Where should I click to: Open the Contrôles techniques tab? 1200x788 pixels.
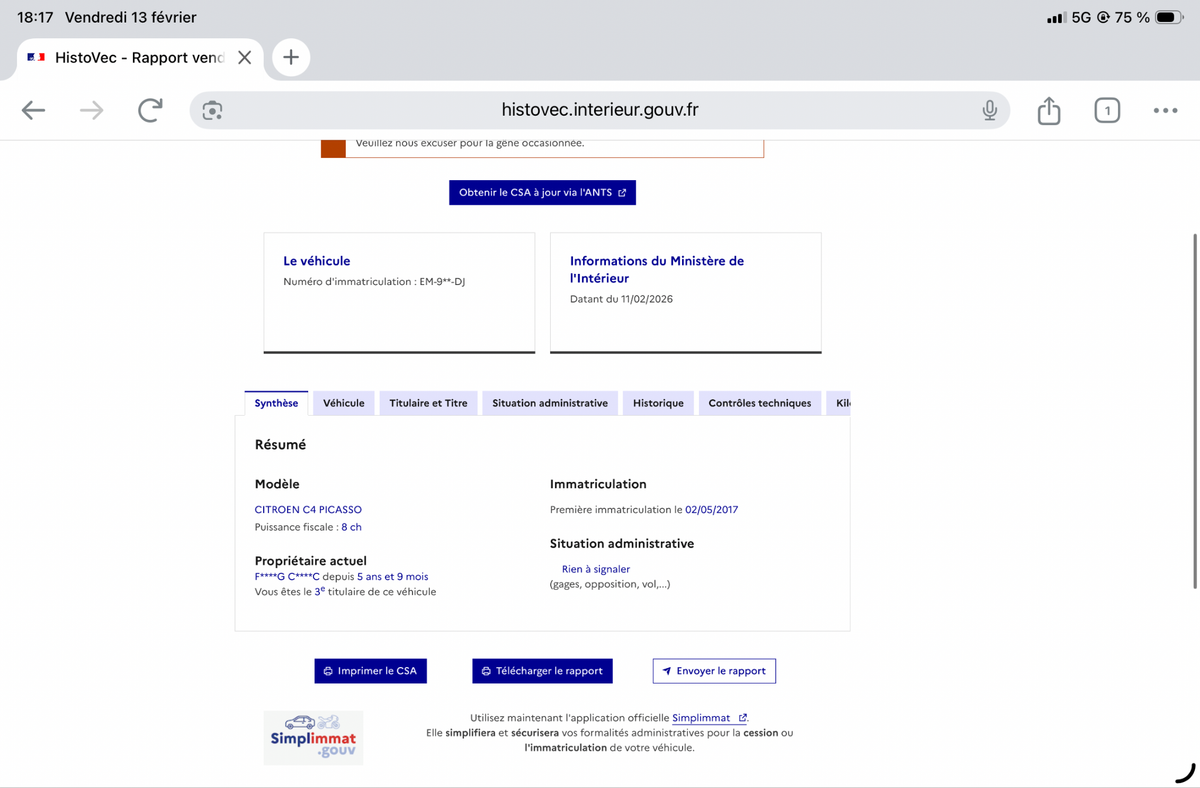(759, 403)
